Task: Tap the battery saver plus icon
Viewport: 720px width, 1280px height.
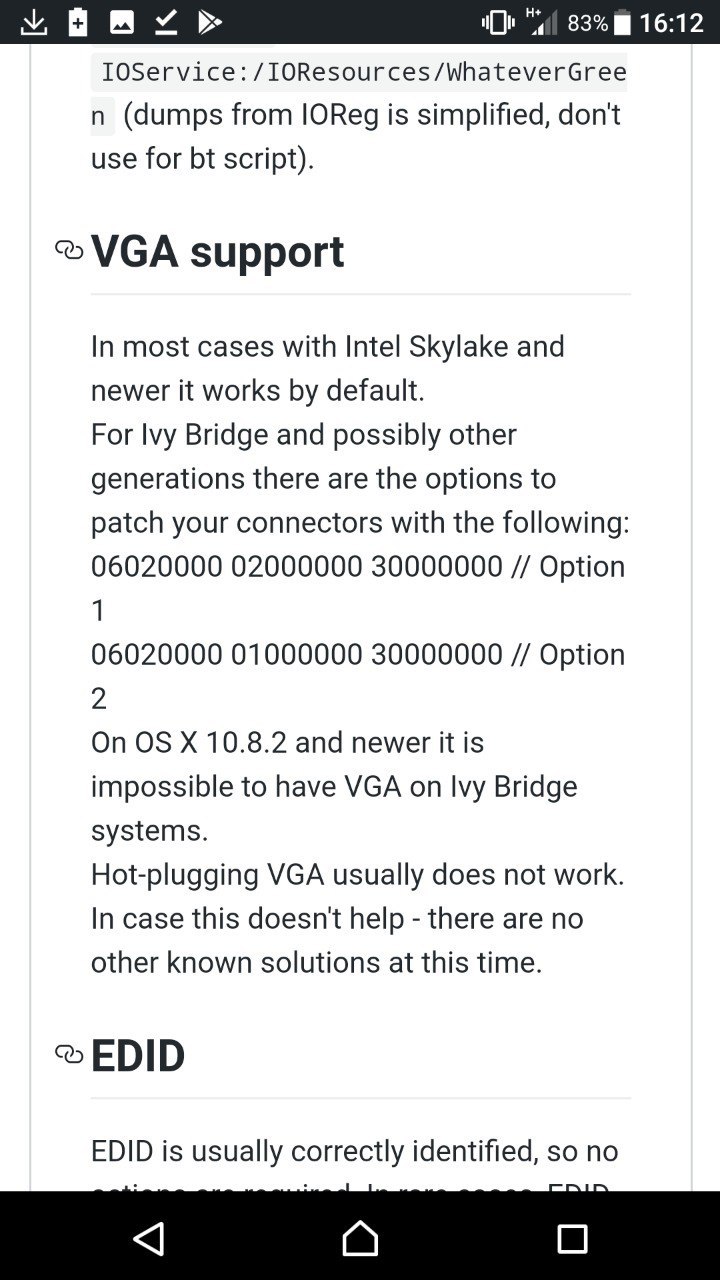Action: pos(78,22)
